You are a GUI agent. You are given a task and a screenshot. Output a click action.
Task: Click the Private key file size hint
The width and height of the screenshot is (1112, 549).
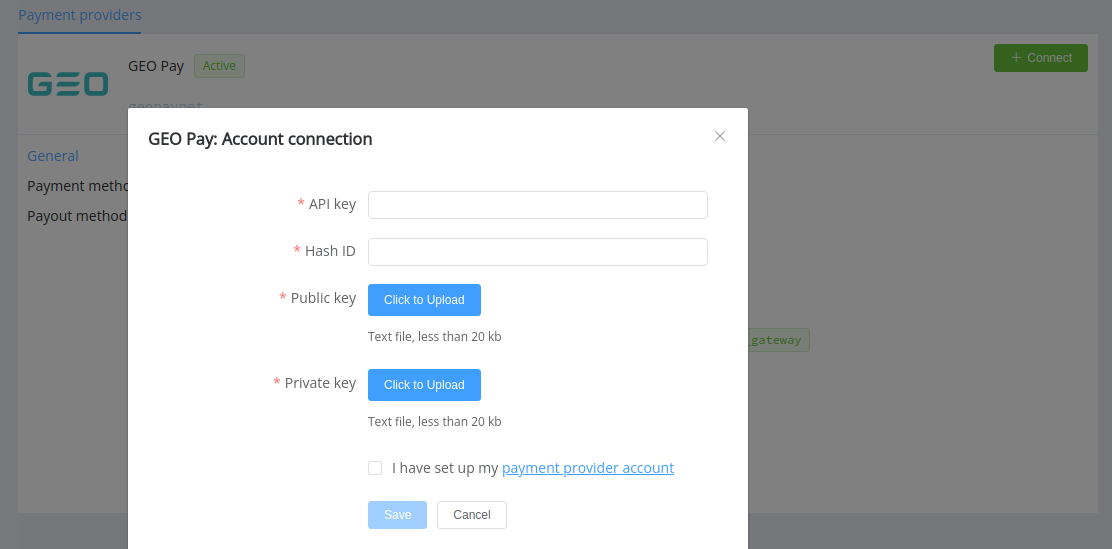[435, 421]
